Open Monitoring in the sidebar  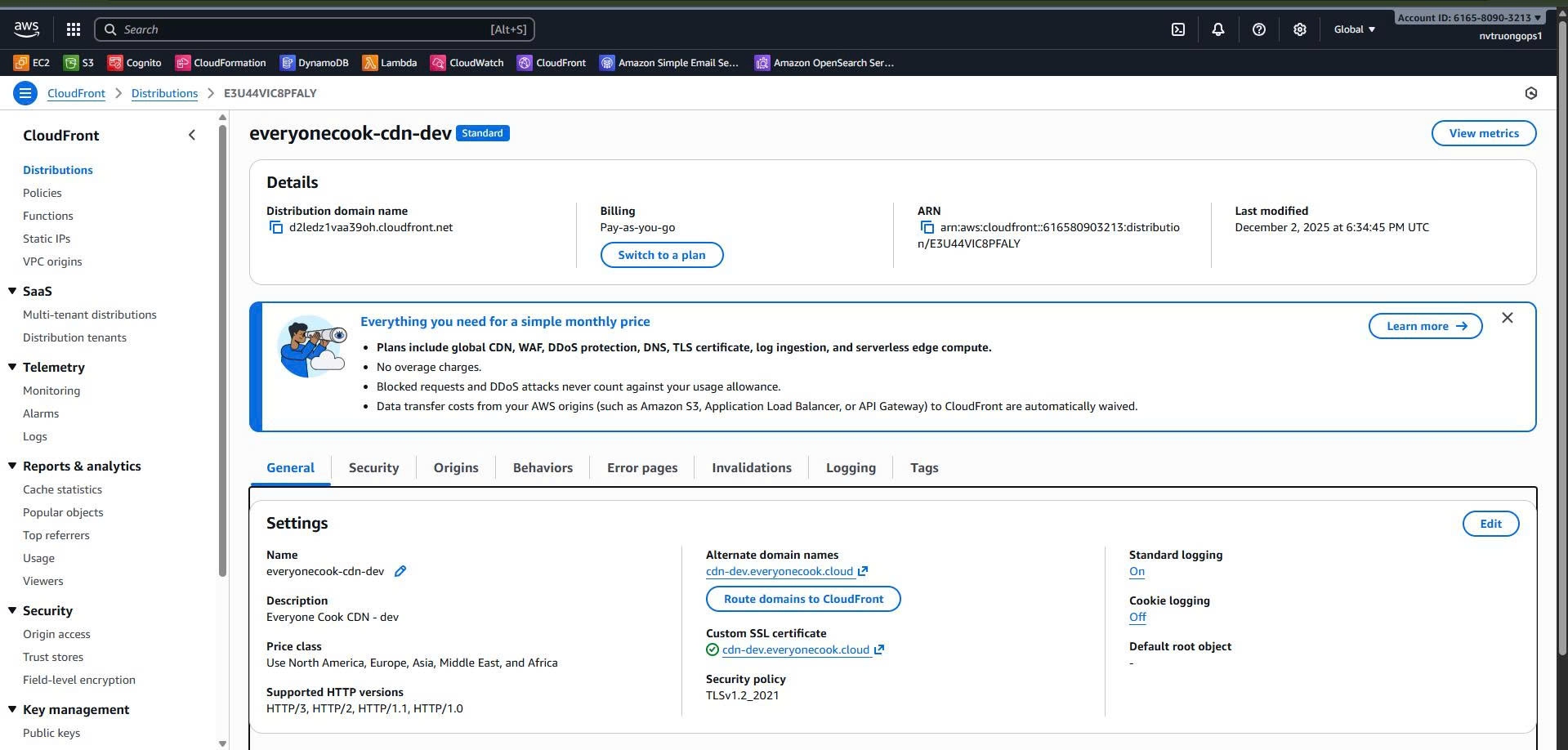(x=51, y=391)
